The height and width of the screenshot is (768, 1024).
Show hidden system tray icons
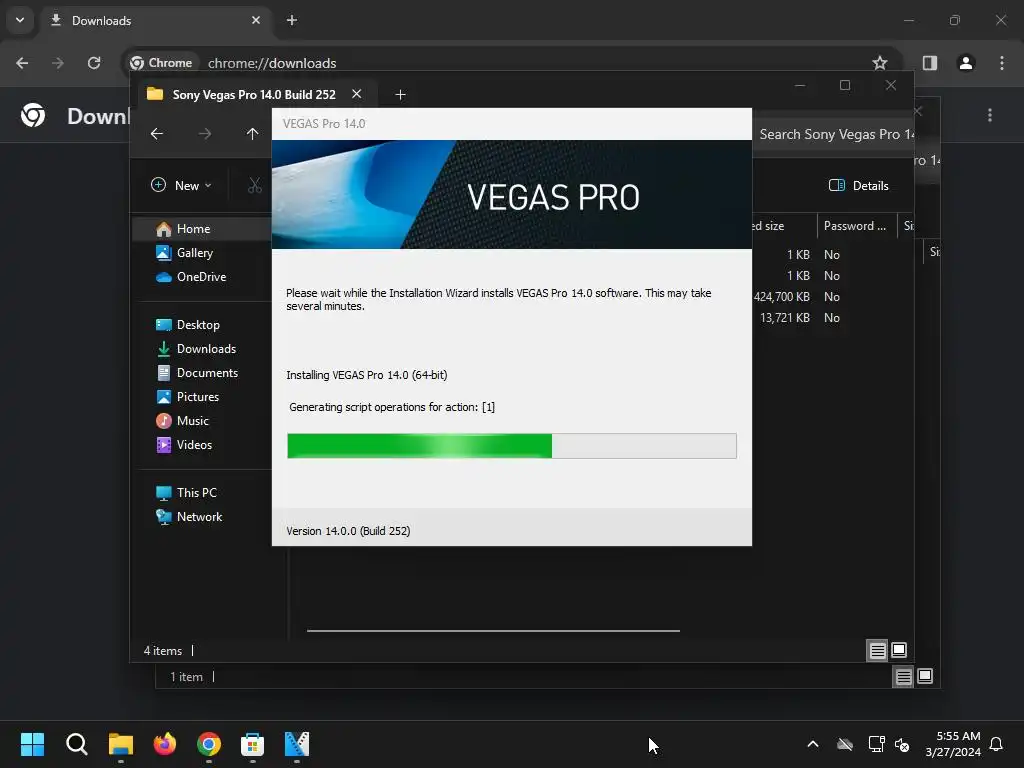pyautogui.click(x=813, y=744)
